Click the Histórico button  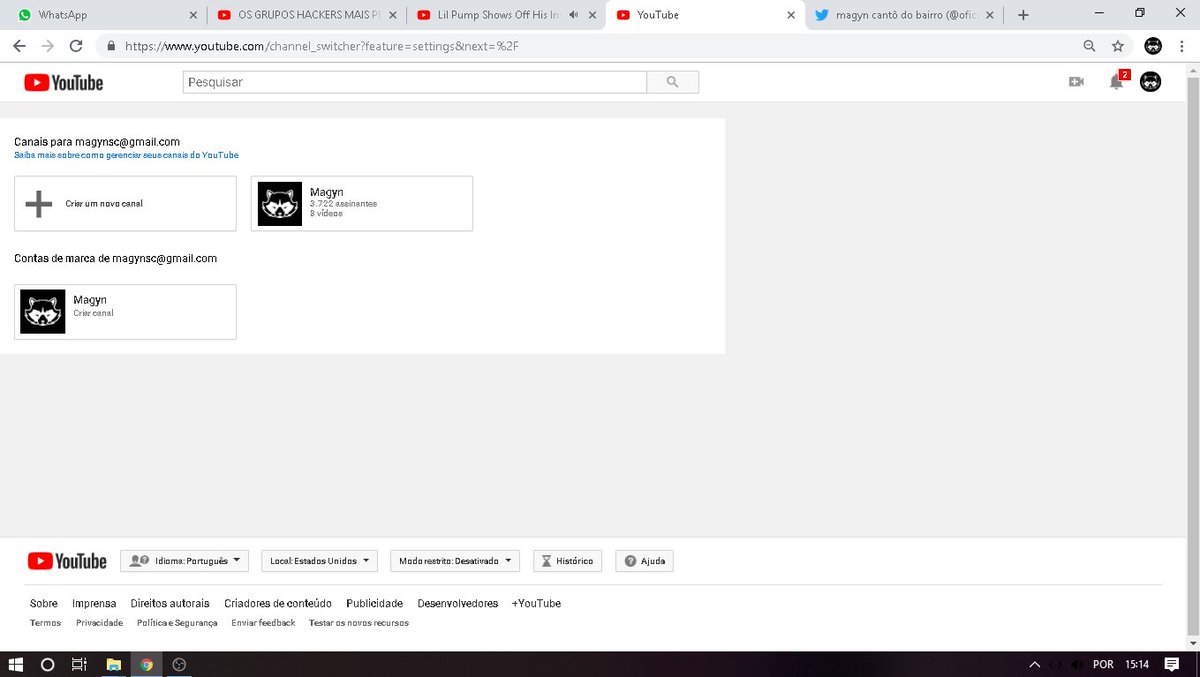568,561
